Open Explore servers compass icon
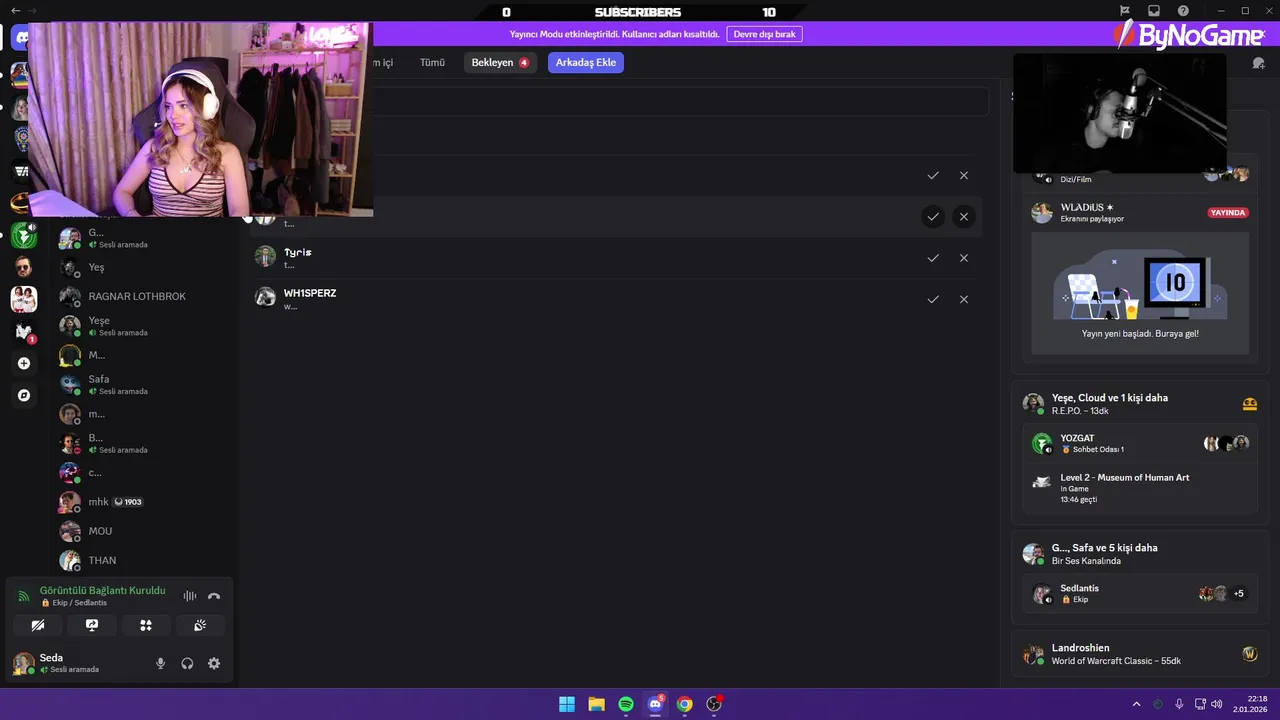The image size is (1280, 720). (24, 395)
